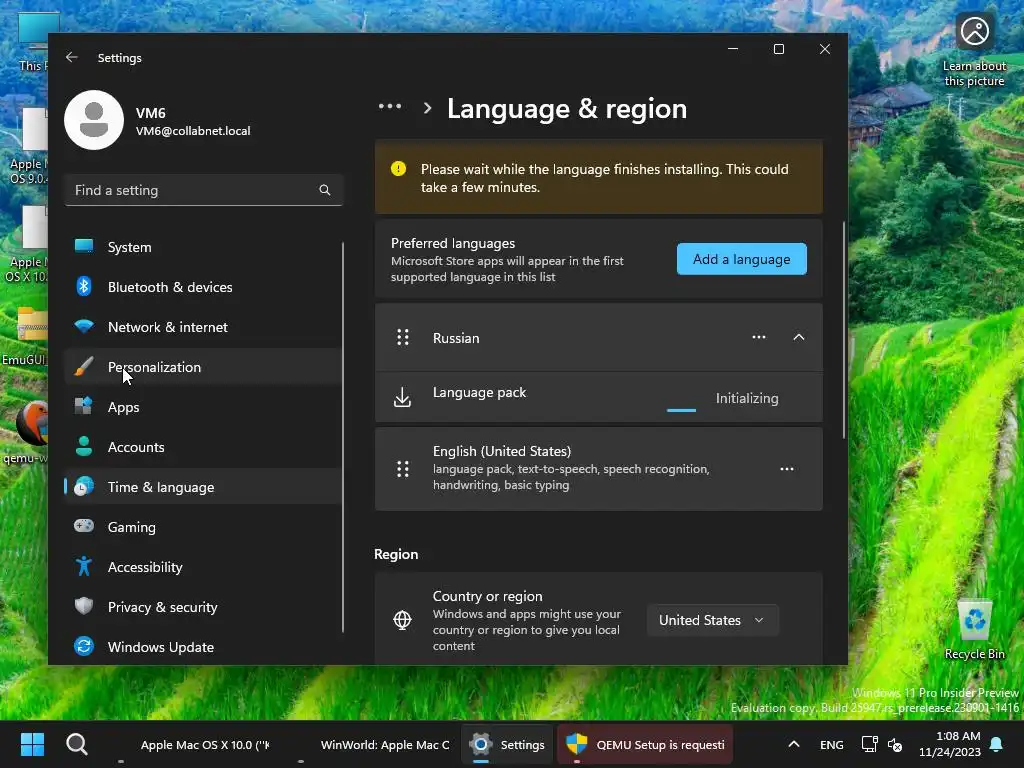Viewport: 1024px width, 768px height.
Task: Open Privacy & security settings
Action: (203, 607)
